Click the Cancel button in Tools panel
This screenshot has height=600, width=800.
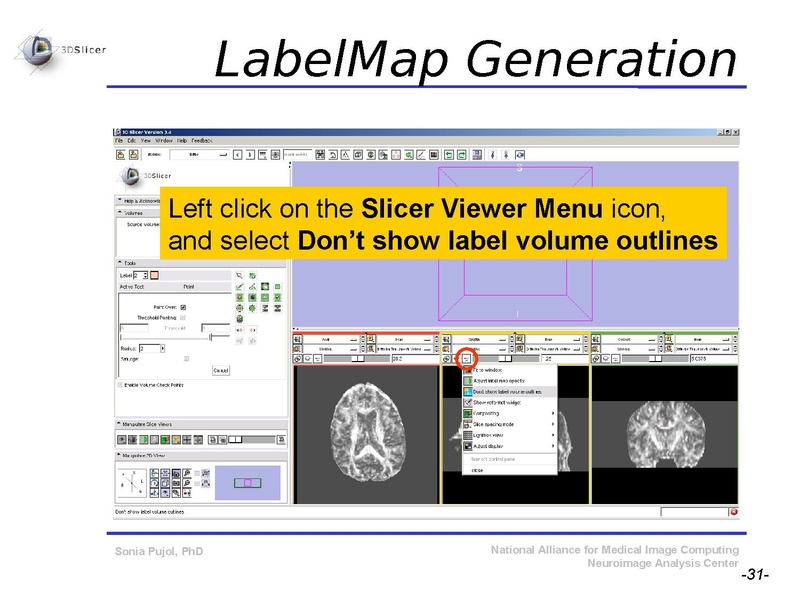[221, 370]
